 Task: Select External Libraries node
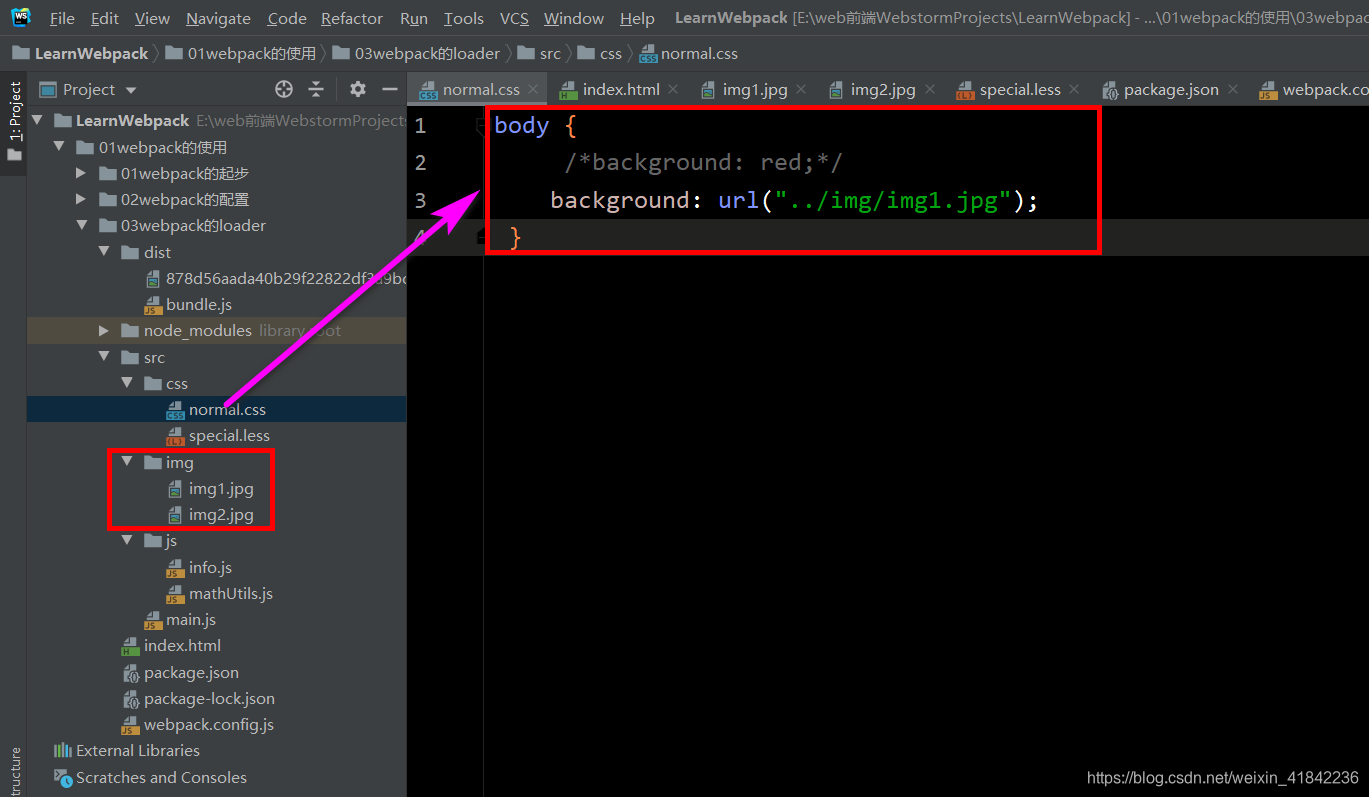click(138, 750)
